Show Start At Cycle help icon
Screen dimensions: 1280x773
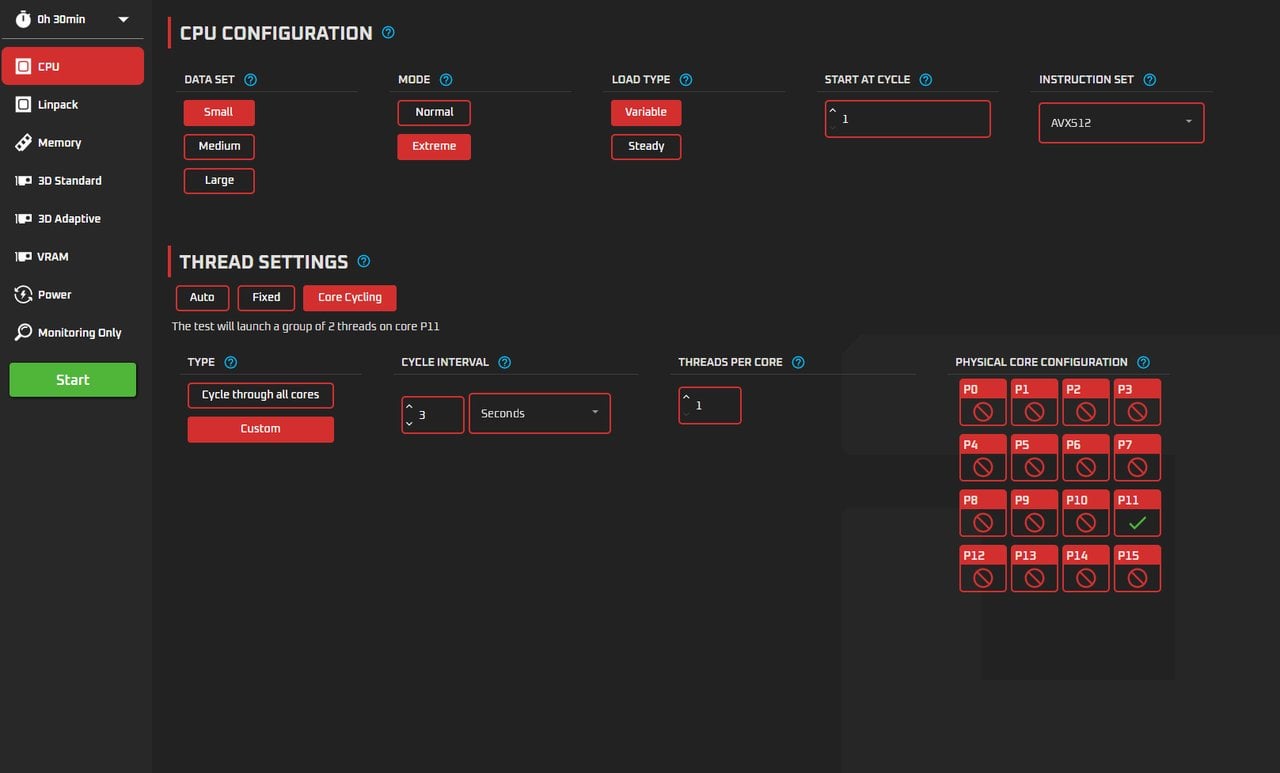(925, 80)
